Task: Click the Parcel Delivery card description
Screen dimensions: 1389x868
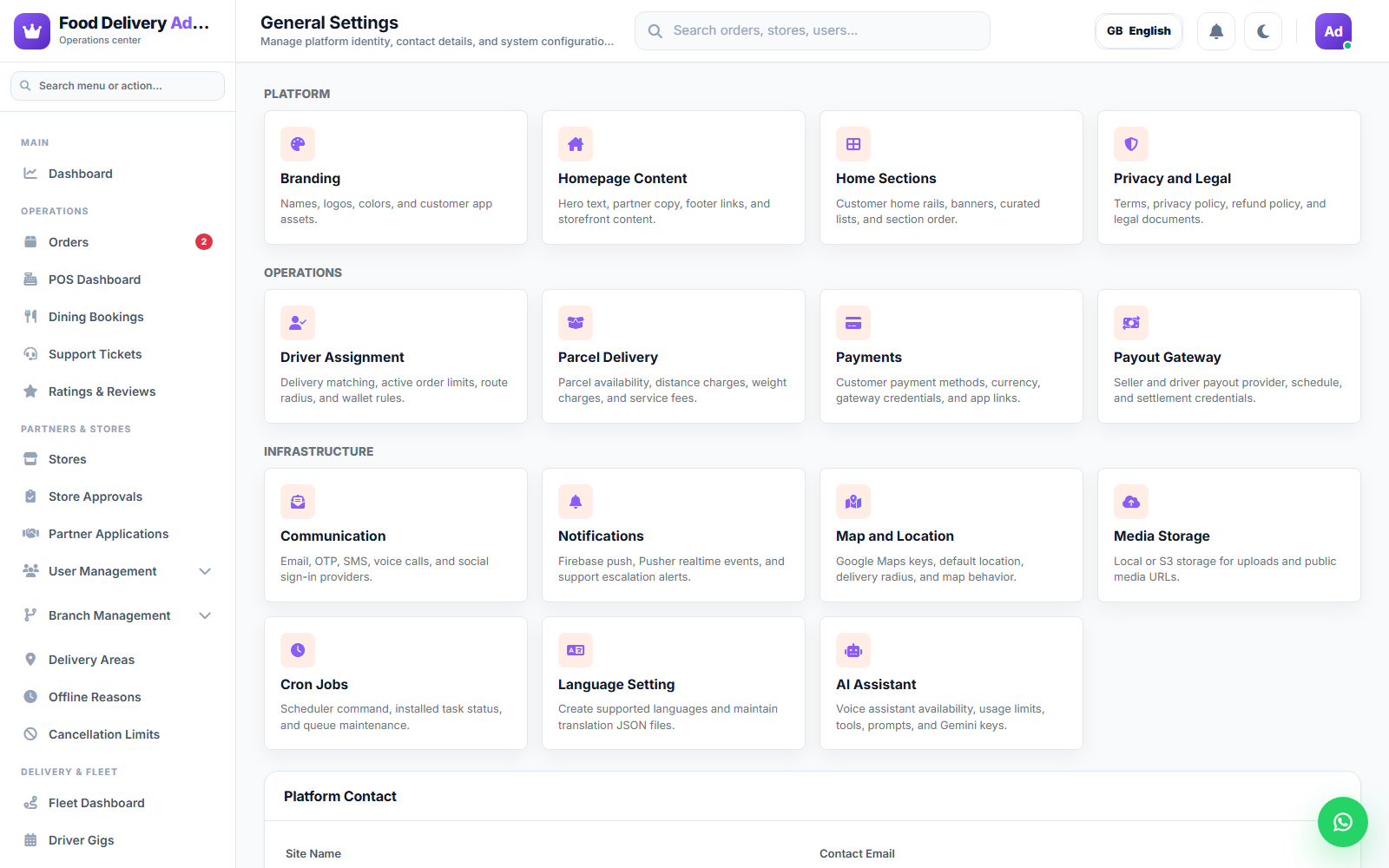Action: 673,391
